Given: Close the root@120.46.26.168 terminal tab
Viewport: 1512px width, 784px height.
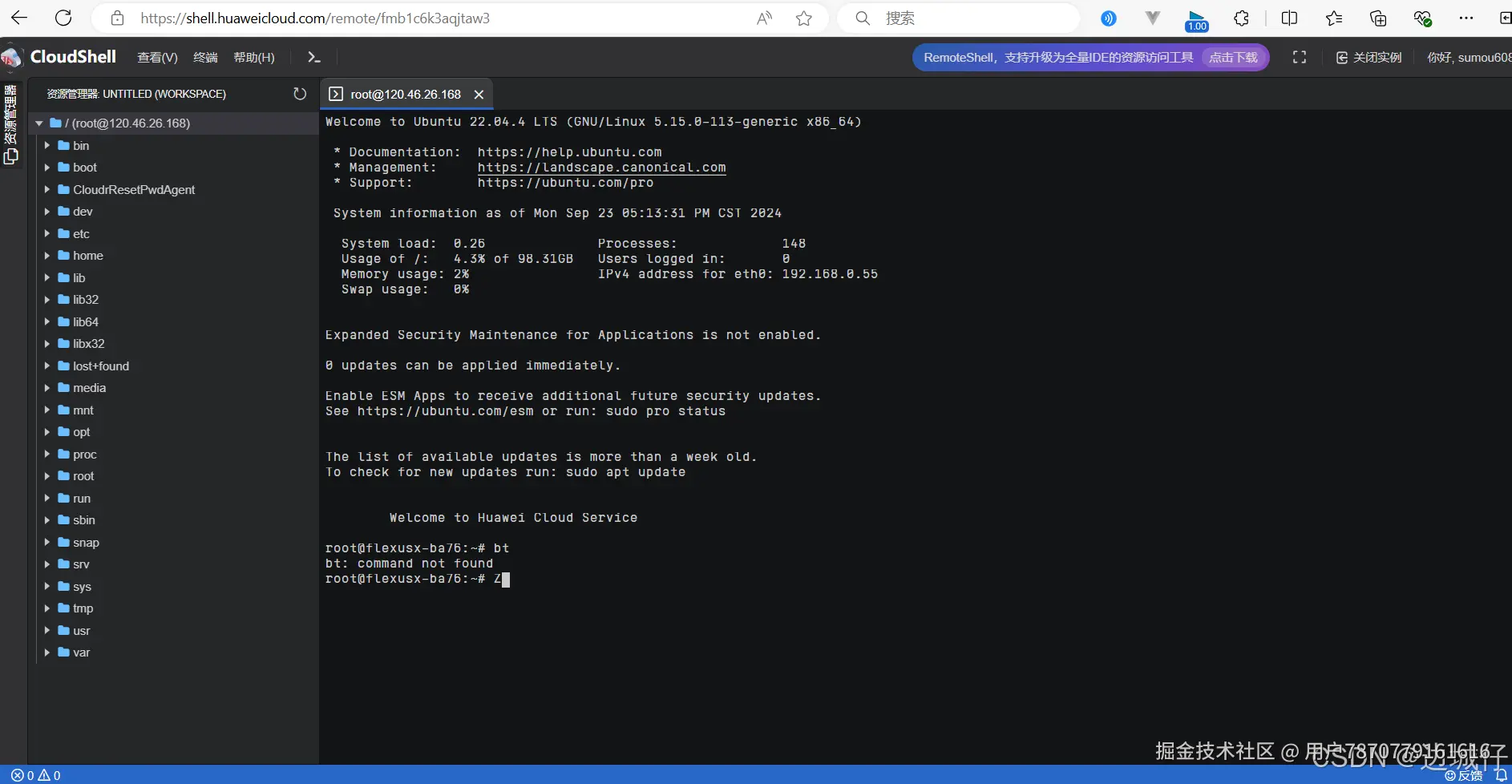Looking at the screenshot, I should [x=479, y=95].
